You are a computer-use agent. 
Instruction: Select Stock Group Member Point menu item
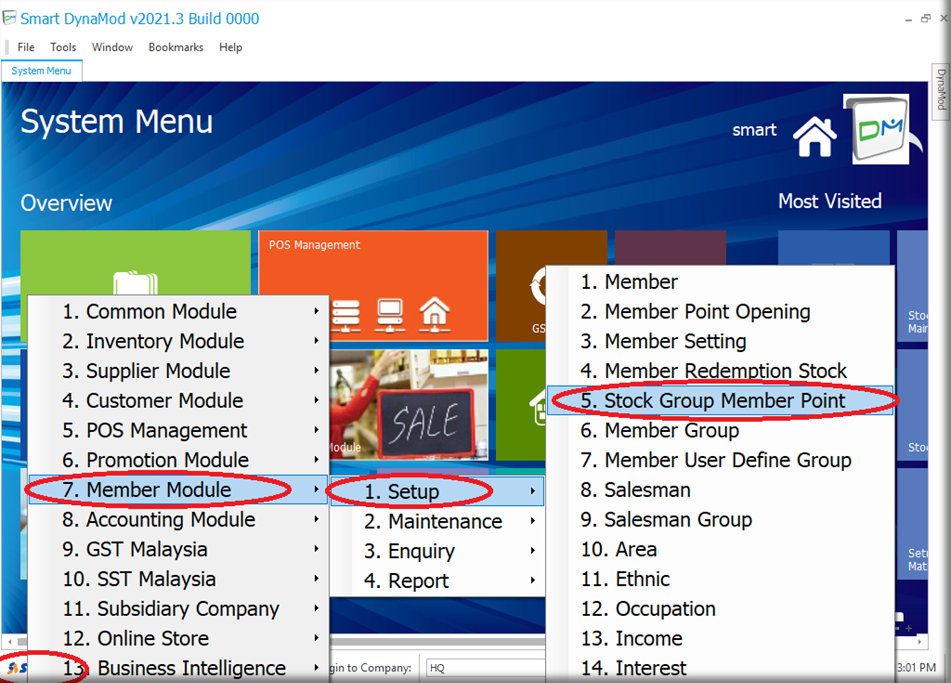pyautogui.click(x=724, y=401)
